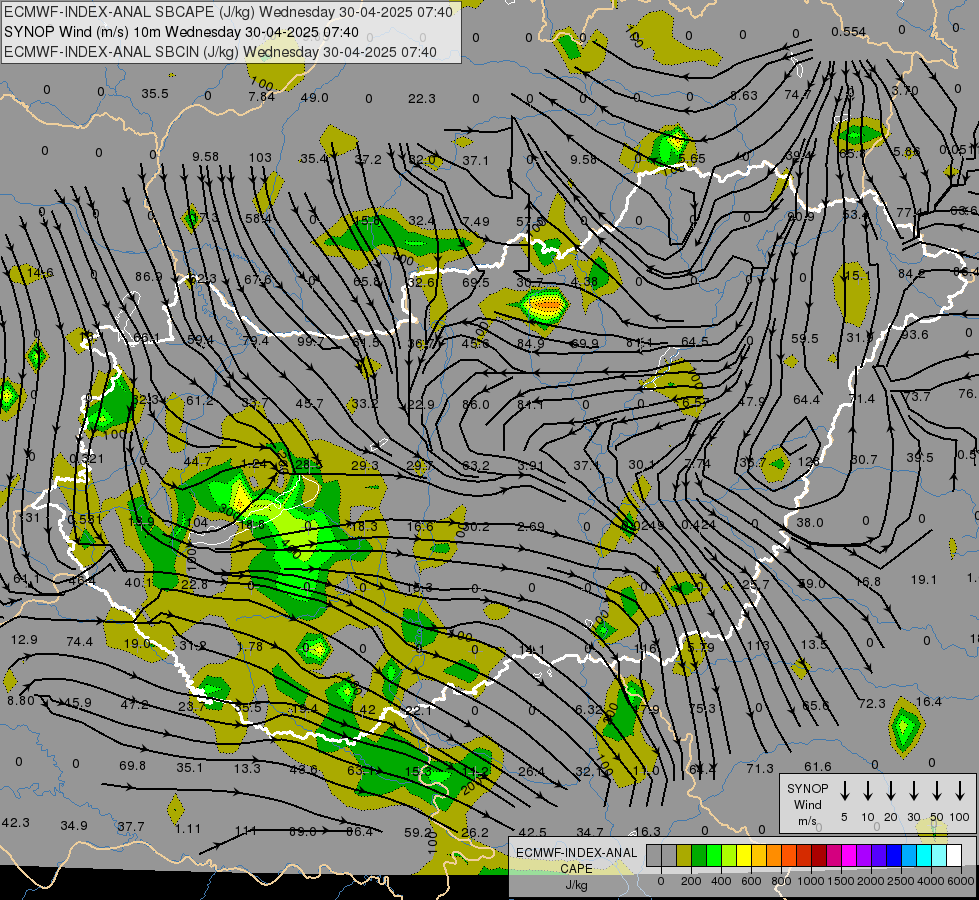Viewport: 979px width, 900px height.
Task: Click the map value 47.2
Action: pos(135,705)
